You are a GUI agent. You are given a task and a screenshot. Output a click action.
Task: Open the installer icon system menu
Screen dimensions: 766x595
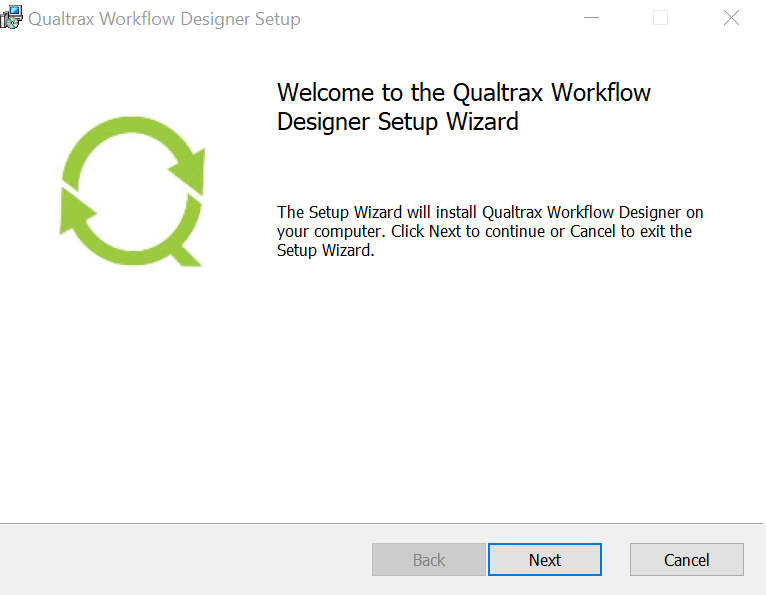pyautogui.click(x=11, y=18)
